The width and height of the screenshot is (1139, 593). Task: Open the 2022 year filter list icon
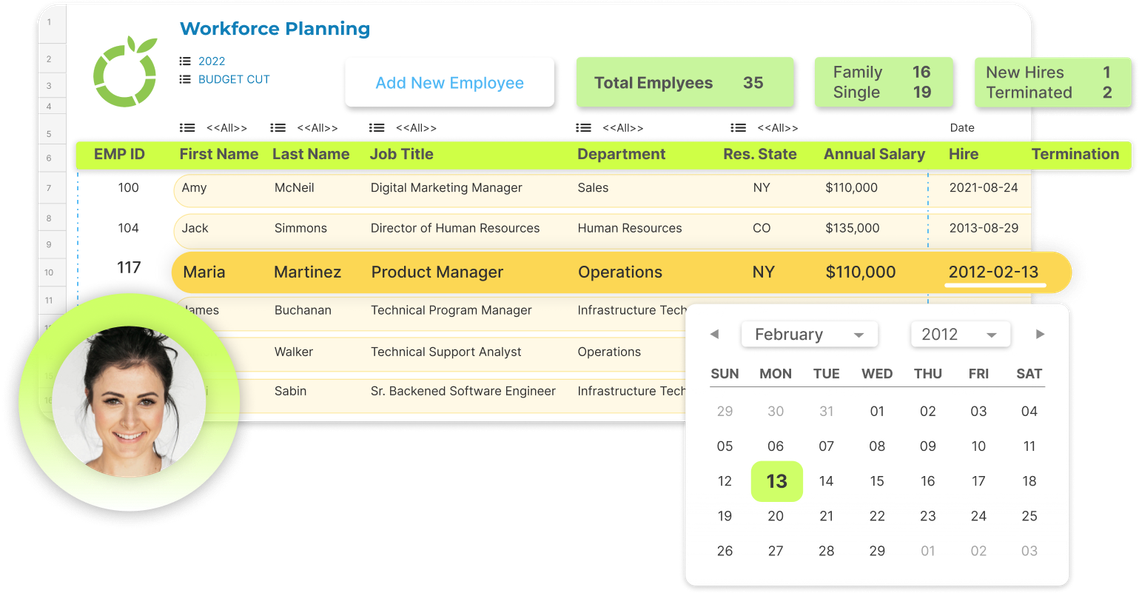pyautogui.click(x=185, y=61)
